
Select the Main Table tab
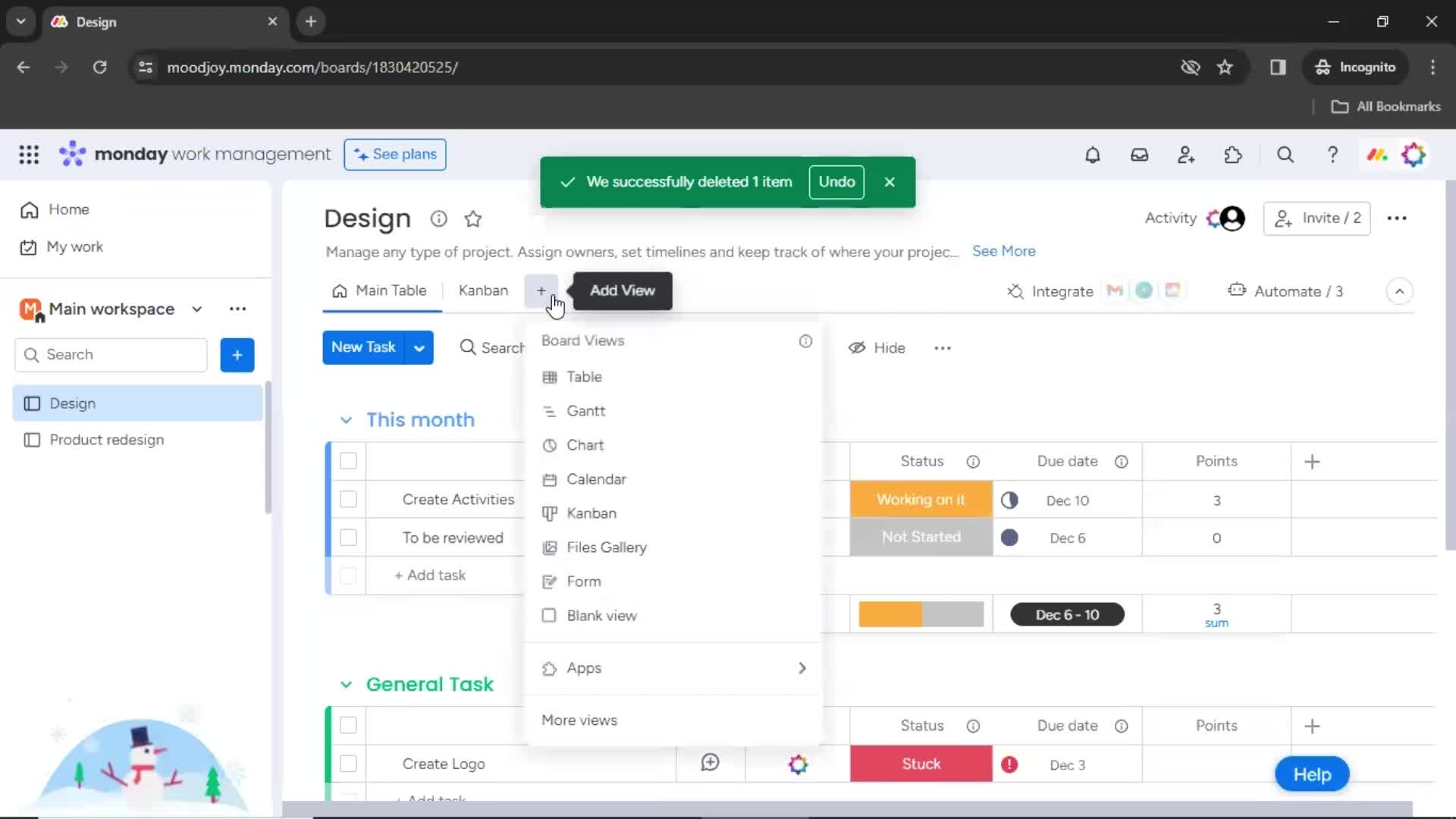tap(390, 290)
